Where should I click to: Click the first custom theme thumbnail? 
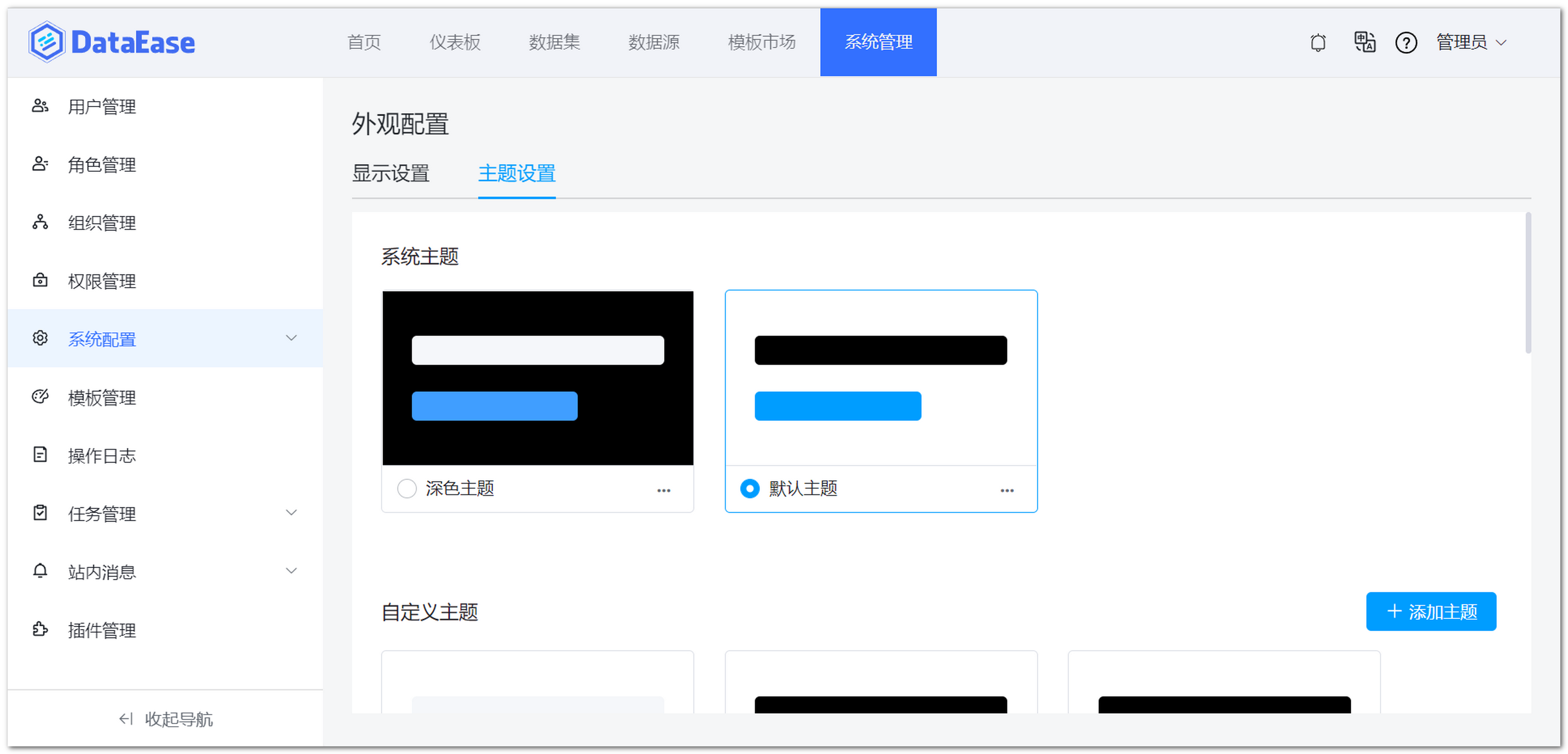(537, 682)
